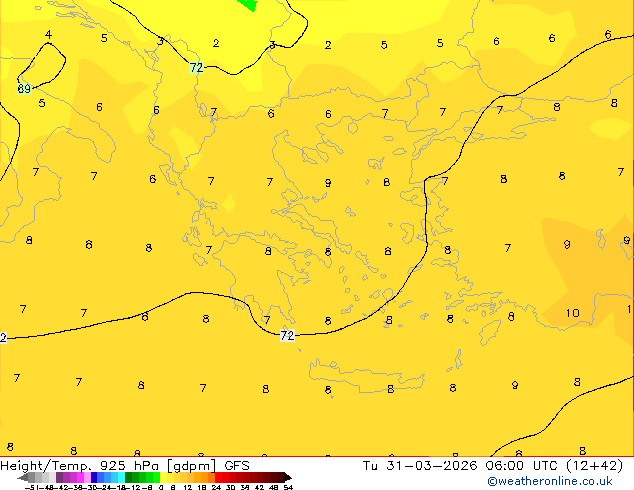Click the legend scale label '24'
This screenshot has width=634, height=490.
(216, 487)
